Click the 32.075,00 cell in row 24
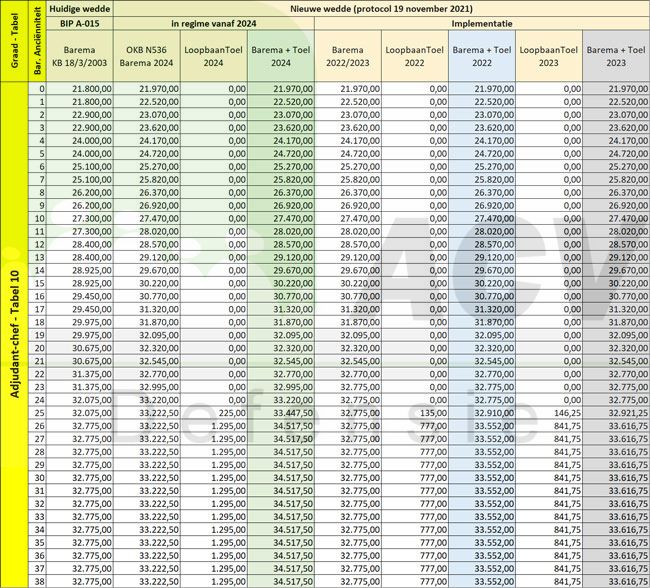Screen dimensions: 650x588 click(80, 400)
